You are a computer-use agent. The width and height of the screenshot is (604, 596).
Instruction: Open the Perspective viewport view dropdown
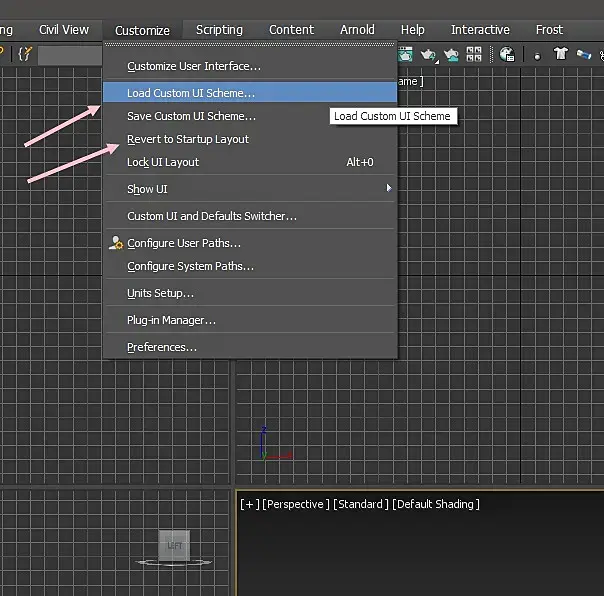pos(293,504)
